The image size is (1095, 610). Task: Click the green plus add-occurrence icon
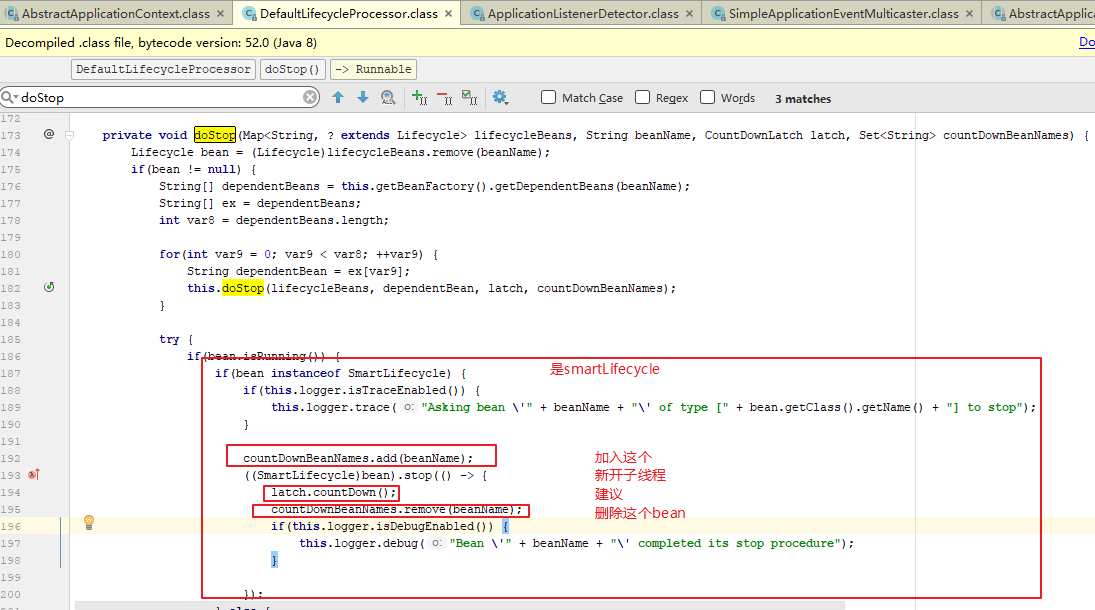pyautogui.click(x=417, y=97)
